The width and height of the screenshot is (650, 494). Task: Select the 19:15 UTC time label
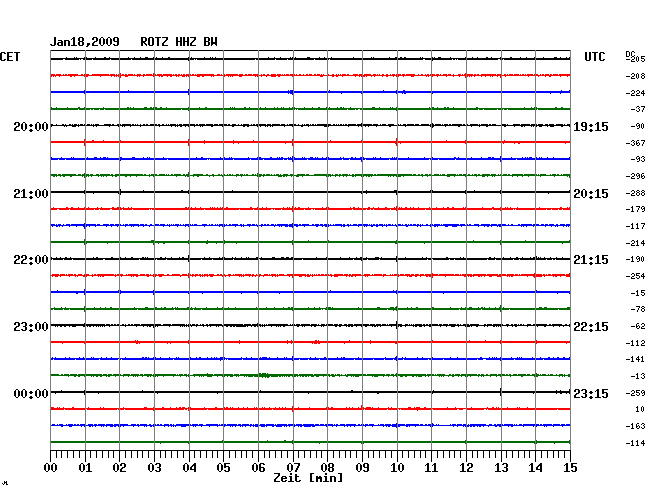click(591, 126)
